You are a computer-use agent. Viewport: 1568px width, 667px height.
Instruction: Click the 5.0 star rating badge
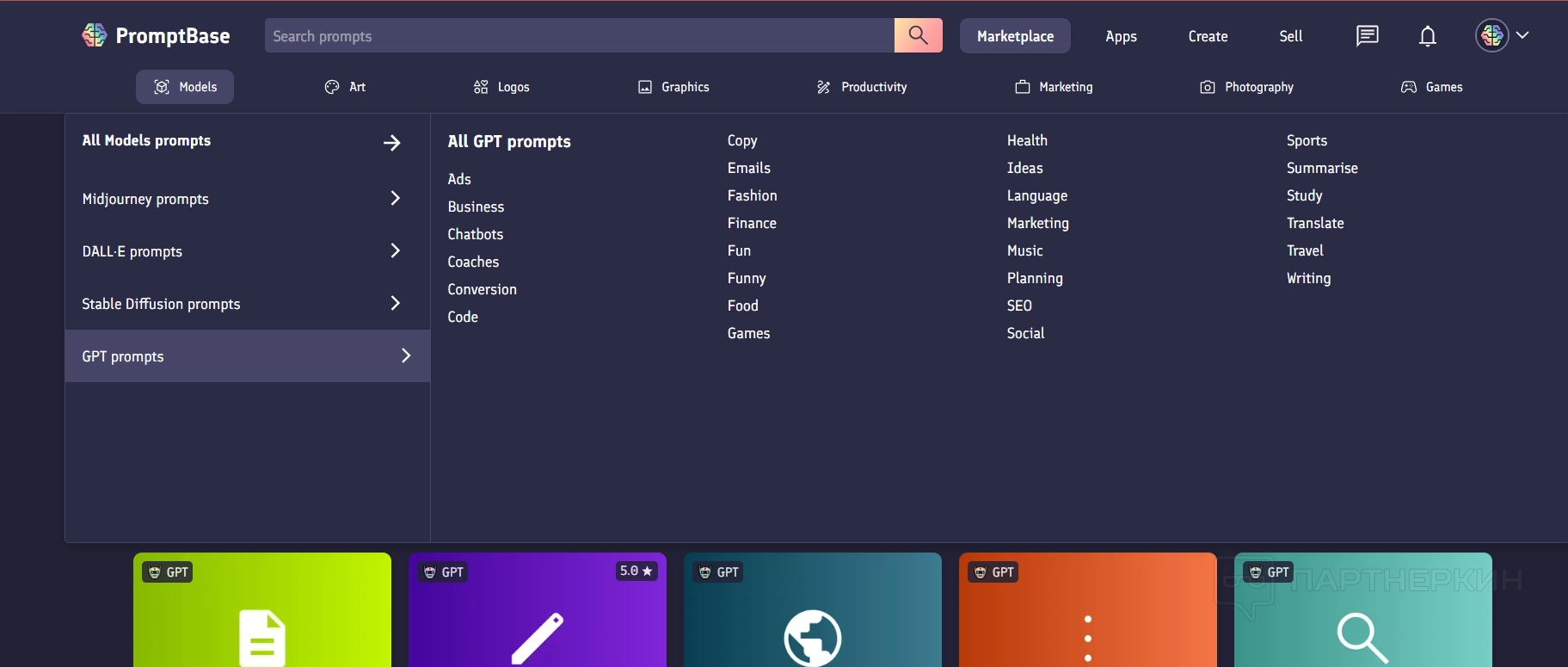pos(636,571)
